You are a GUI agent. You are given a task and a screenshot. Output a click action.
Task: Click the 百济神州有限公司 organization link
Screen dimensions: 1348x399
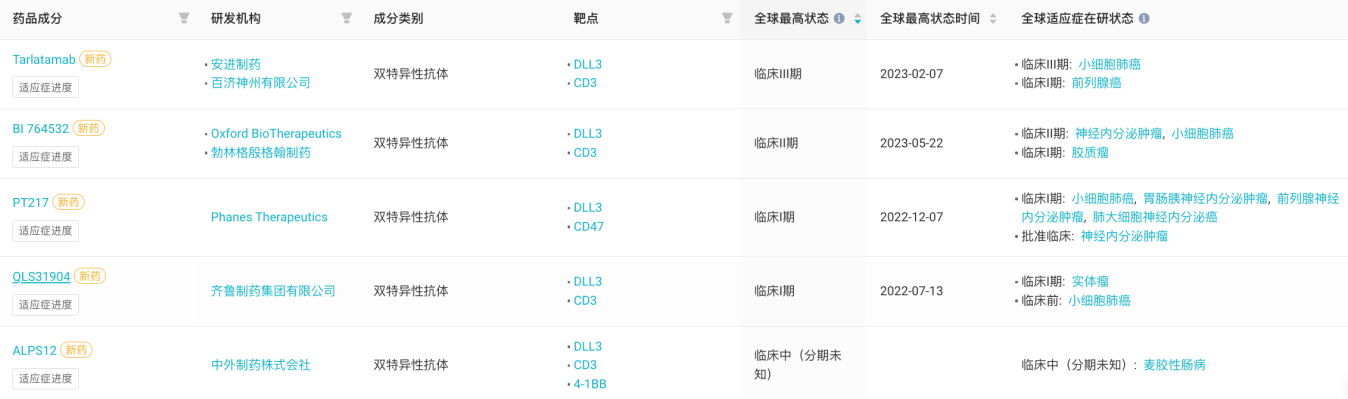pyautogui.click(x=261, y=83)
